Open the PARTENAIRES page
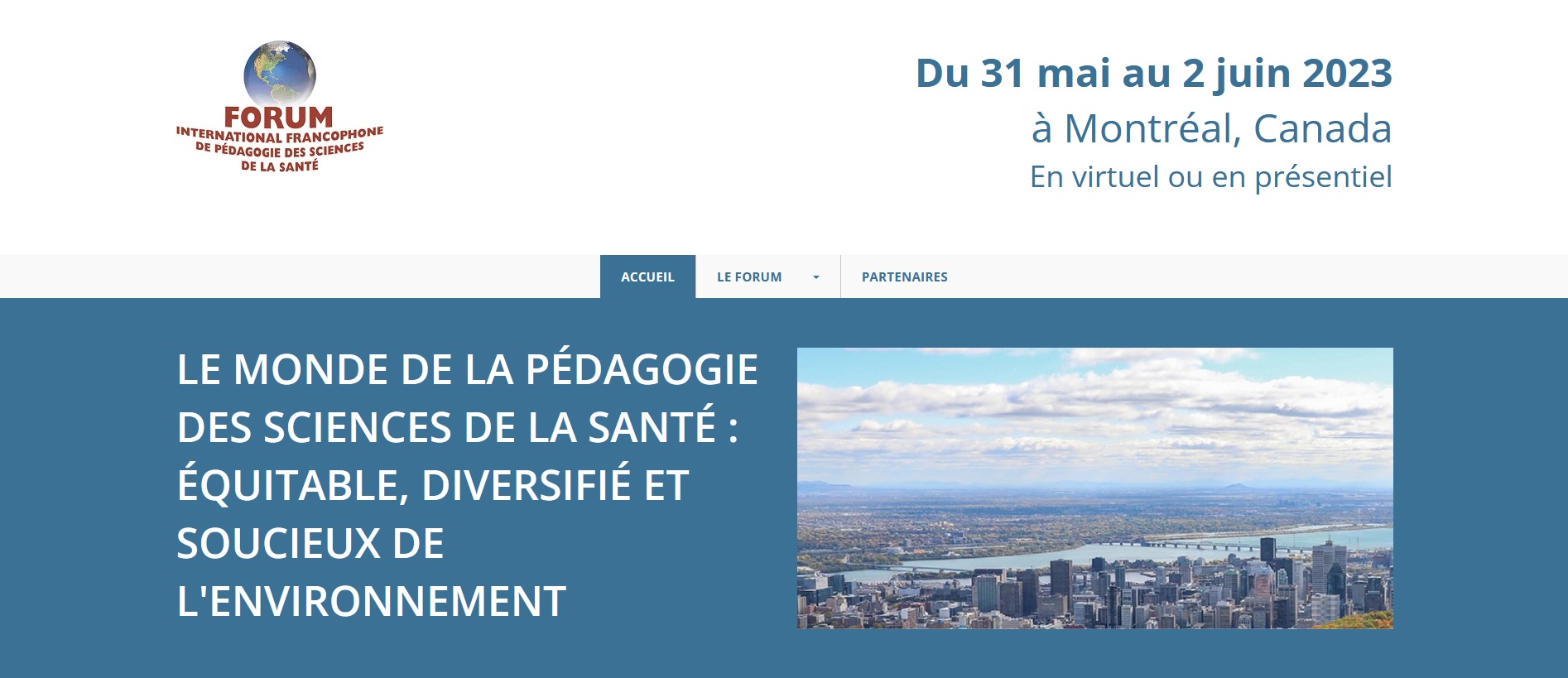The width and height of the screenshot is (1568, 678). click(904, 276)
